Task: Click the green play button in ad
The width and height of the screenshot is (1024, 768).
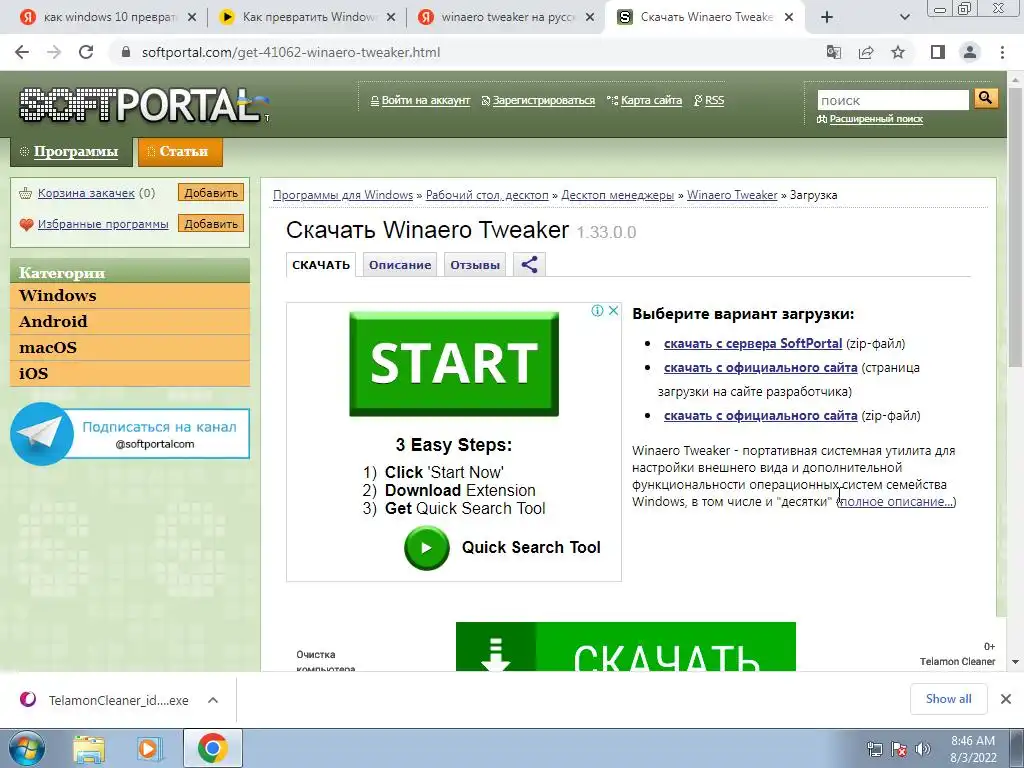Action: (426, 548)
